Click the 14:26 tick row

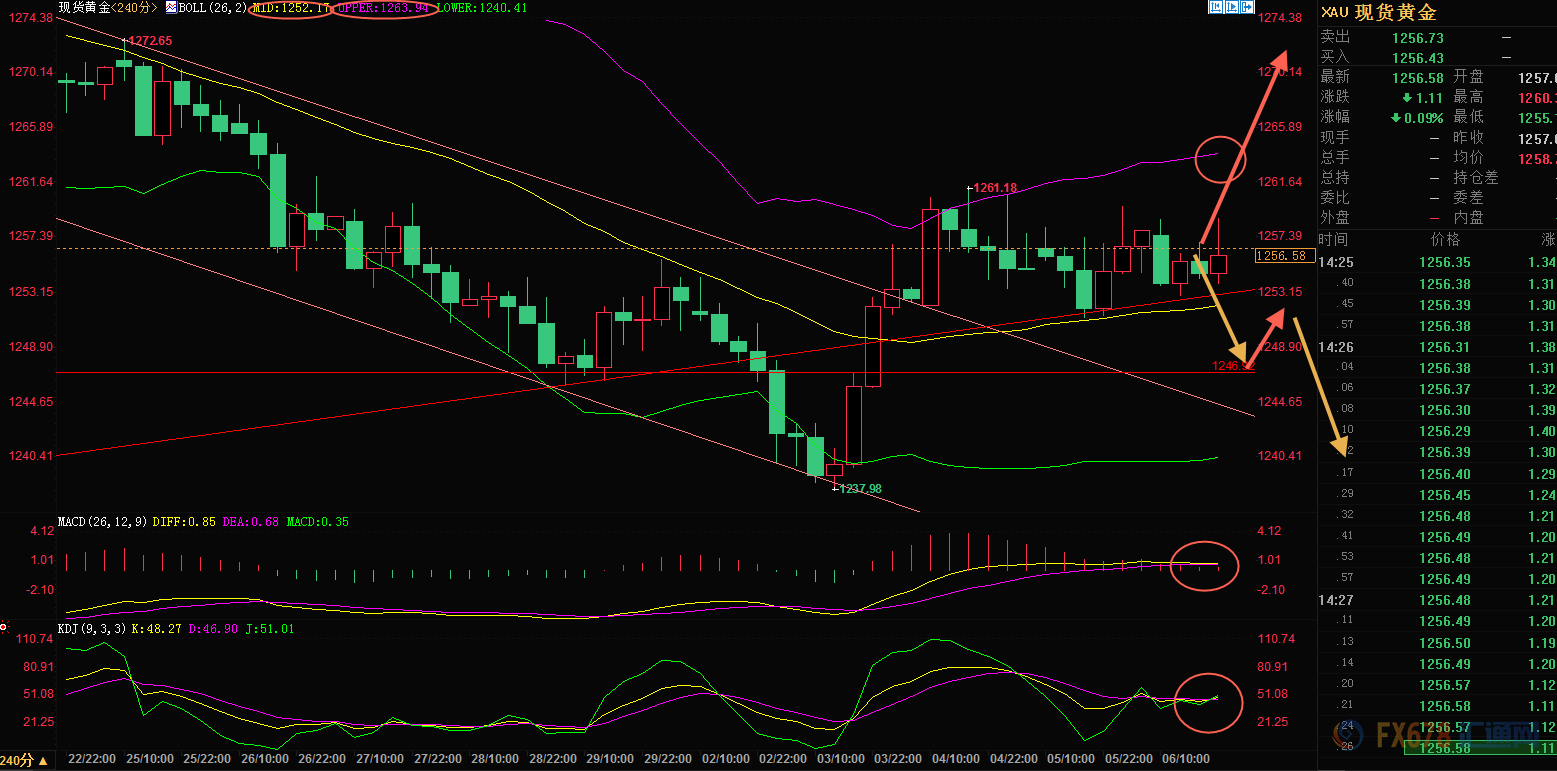(1437, 347)
